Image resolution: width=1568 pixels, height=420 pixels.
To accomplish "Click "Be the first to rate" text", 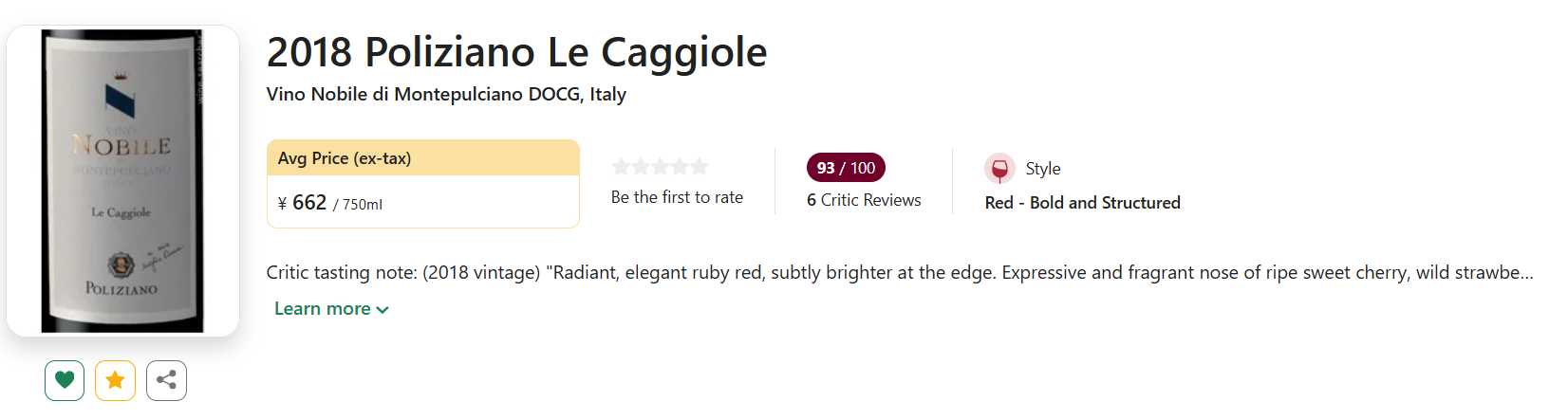I will tap(677, 197).
